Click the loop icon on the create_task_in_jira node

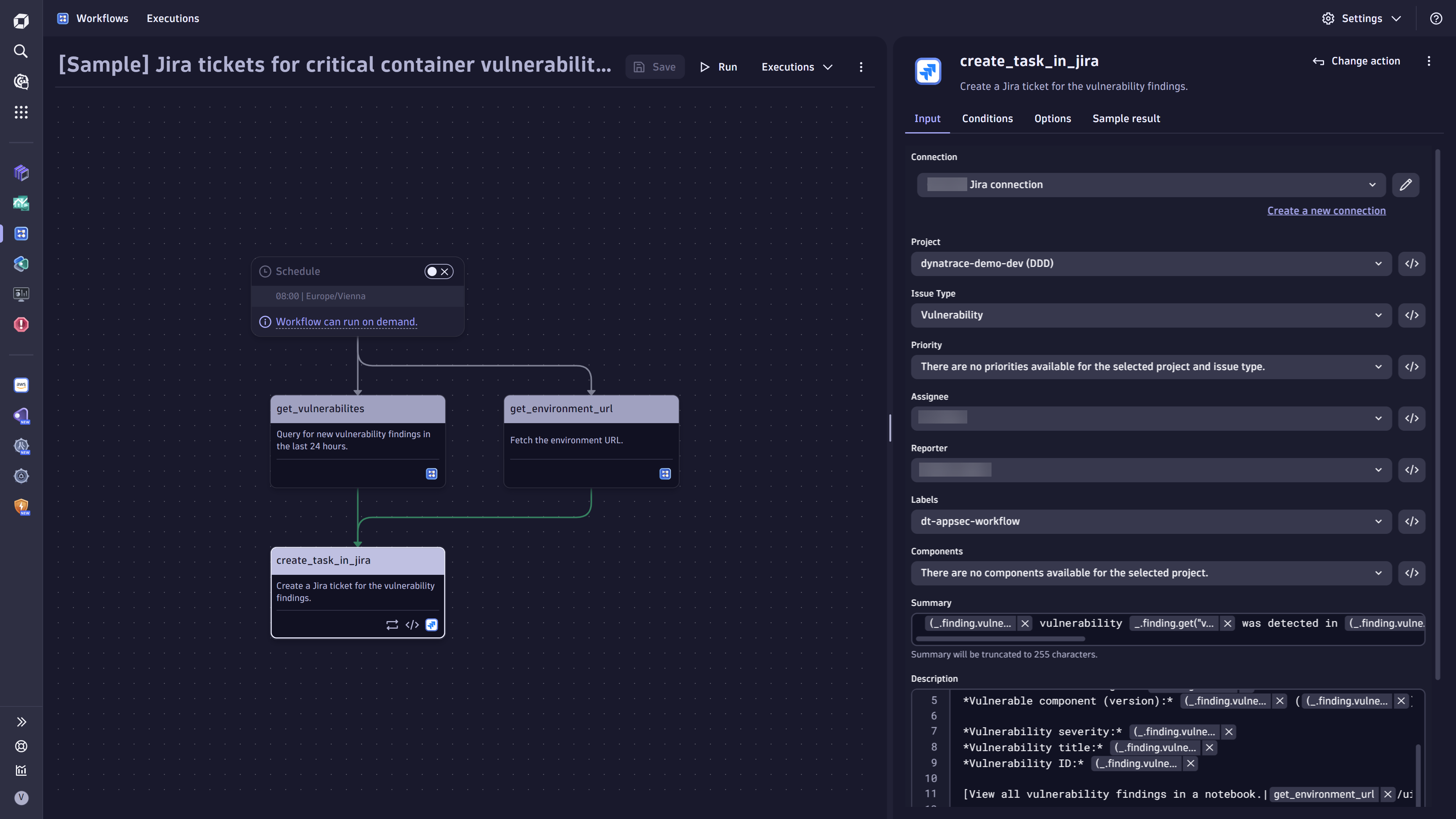pos(392,624)
